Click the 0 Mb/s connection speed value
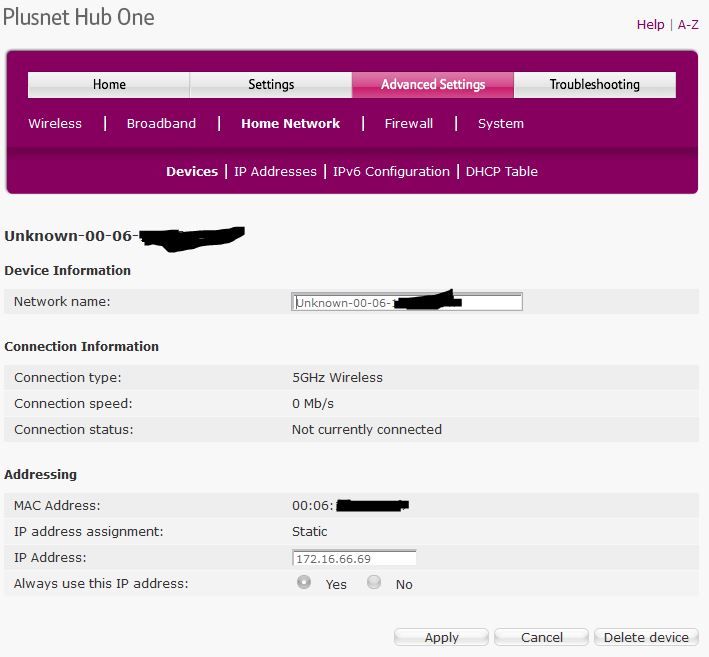Viewport: 709px width, 657px height. point(313,403)
